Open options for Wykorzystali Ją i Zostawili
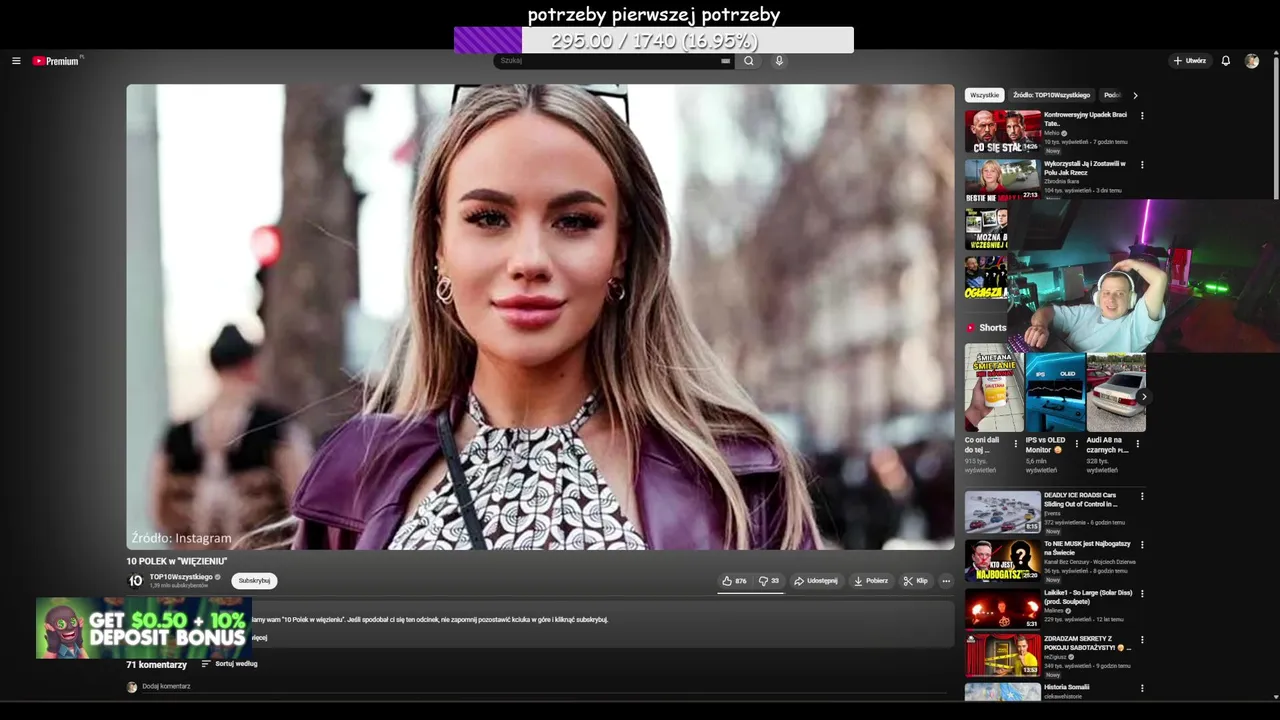The image size is (1280, 720). point(1142,165)
